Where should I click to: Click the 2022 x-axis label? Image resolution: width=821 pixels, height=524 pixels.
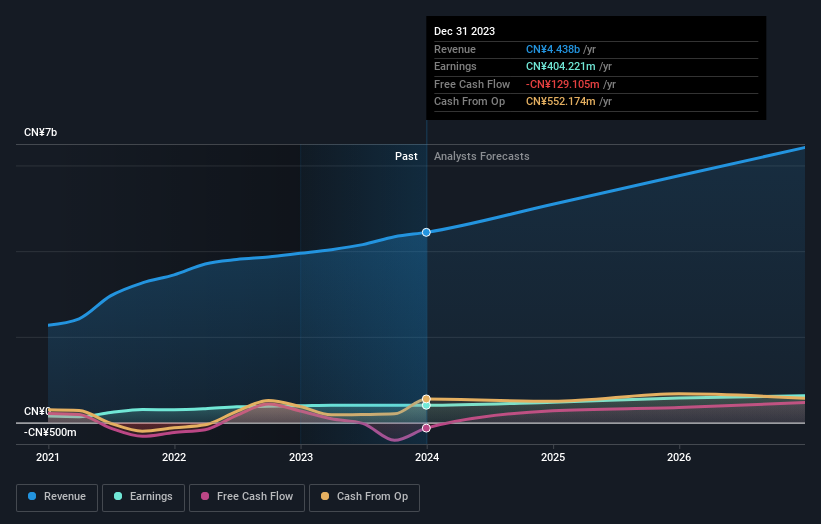coord(174,457)
